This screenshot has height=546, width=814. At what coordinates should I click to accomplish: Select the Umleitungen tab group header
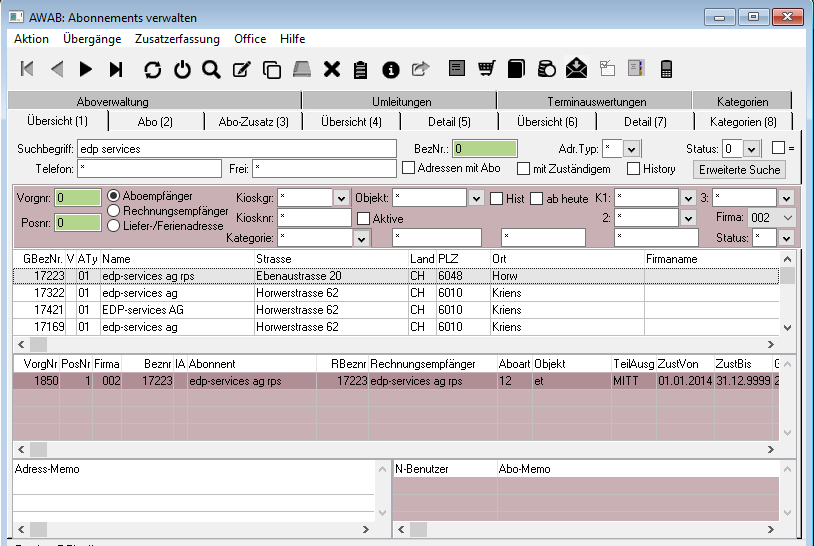coord(401,102)
